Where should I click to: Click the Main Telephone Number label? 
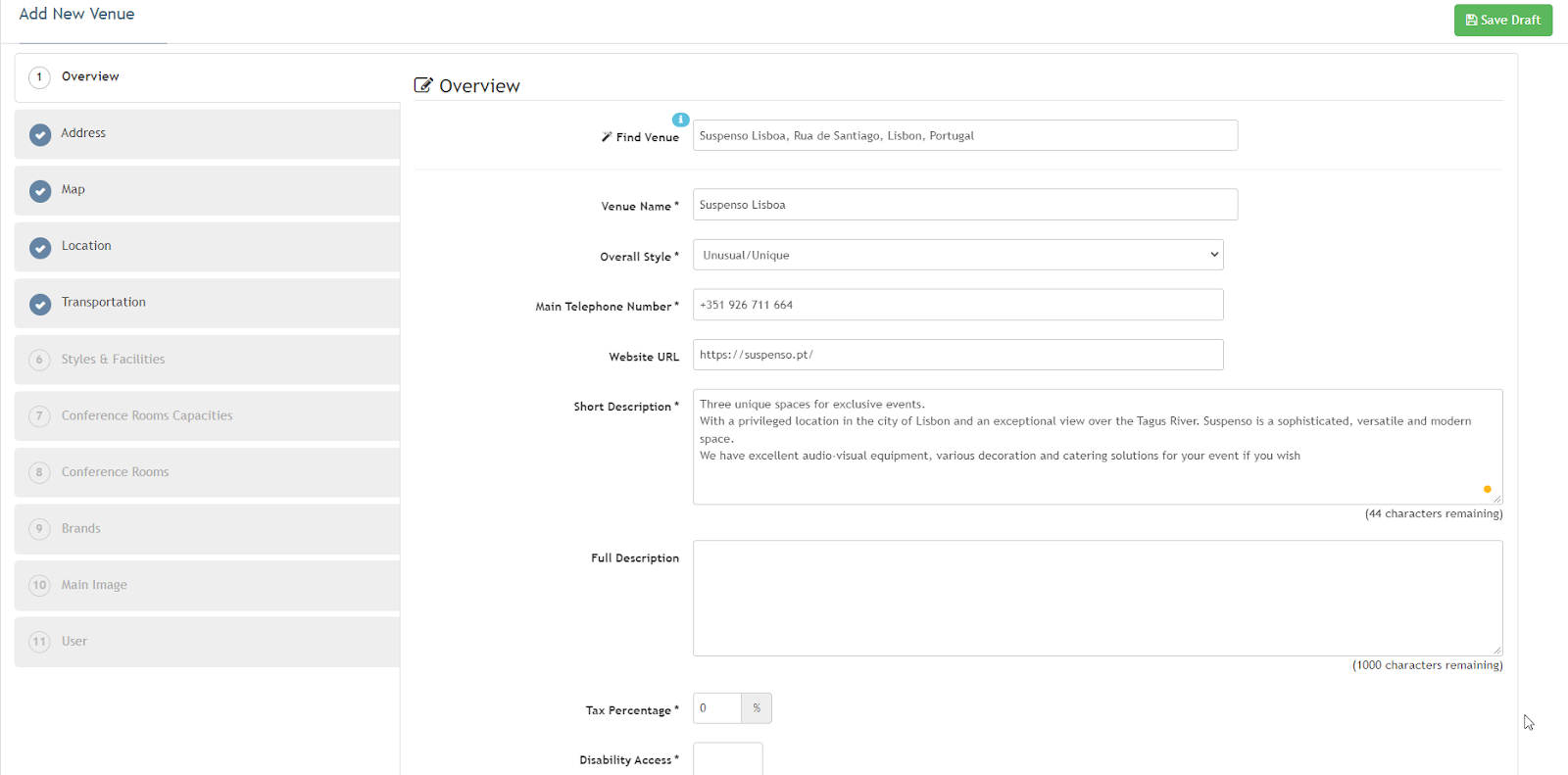[x=608, y=307]
